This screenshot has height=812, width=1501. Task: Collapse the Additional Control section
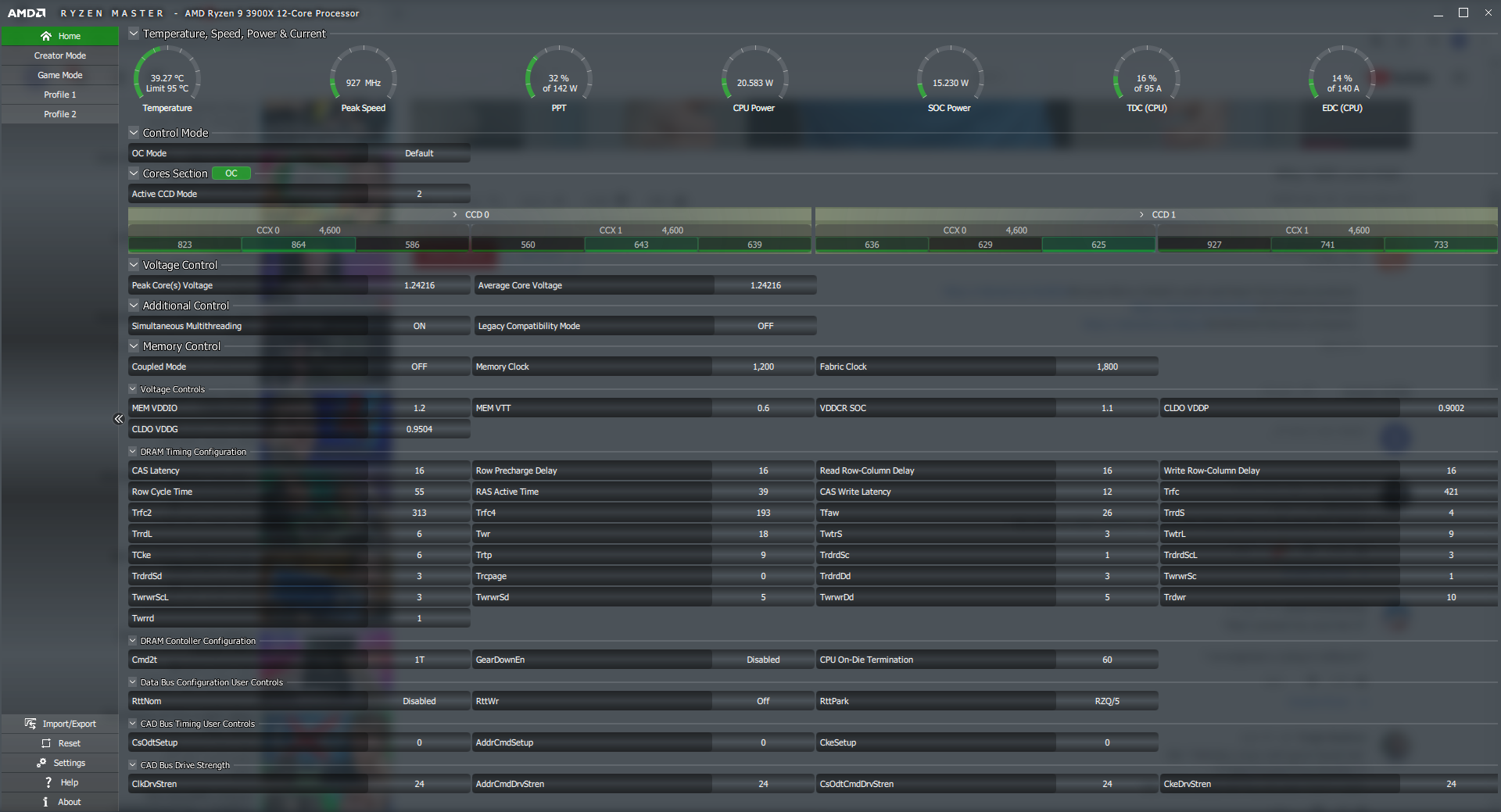coord(134,306)
